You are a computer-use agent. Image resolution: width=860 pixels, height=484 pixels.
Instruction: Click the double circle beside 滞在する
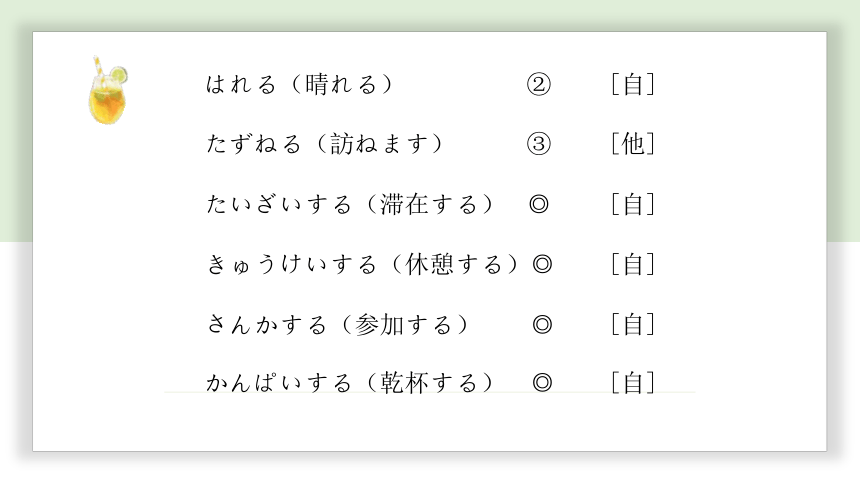539,204
